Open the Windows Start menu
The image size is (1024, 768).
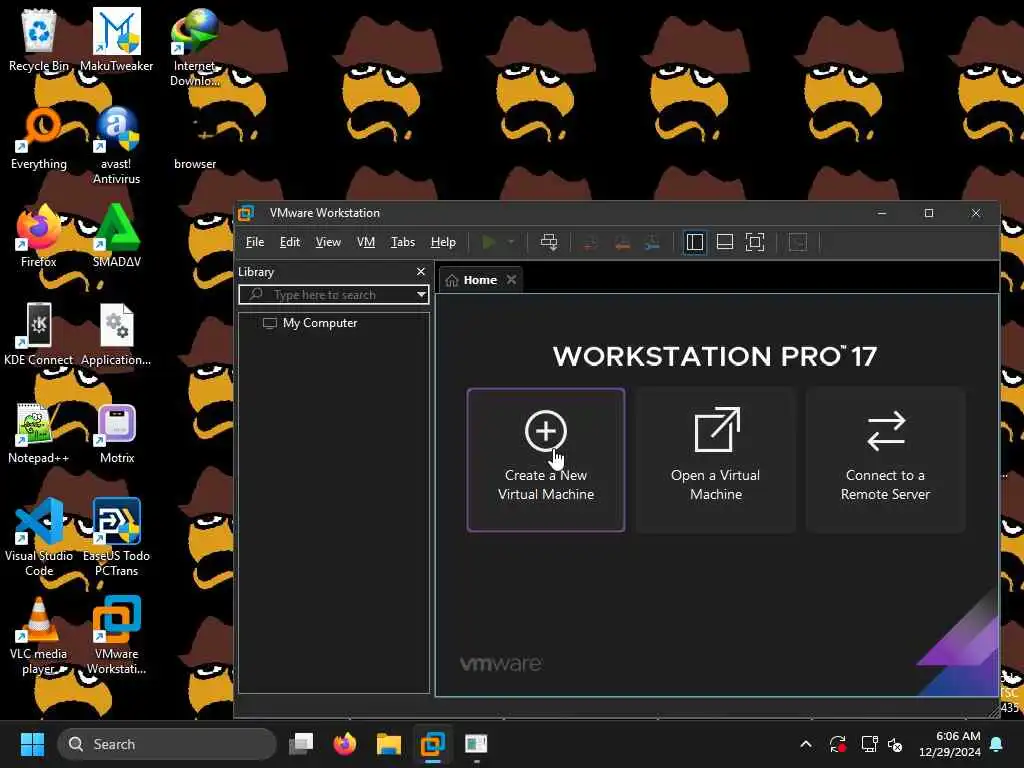coord(32,744)
